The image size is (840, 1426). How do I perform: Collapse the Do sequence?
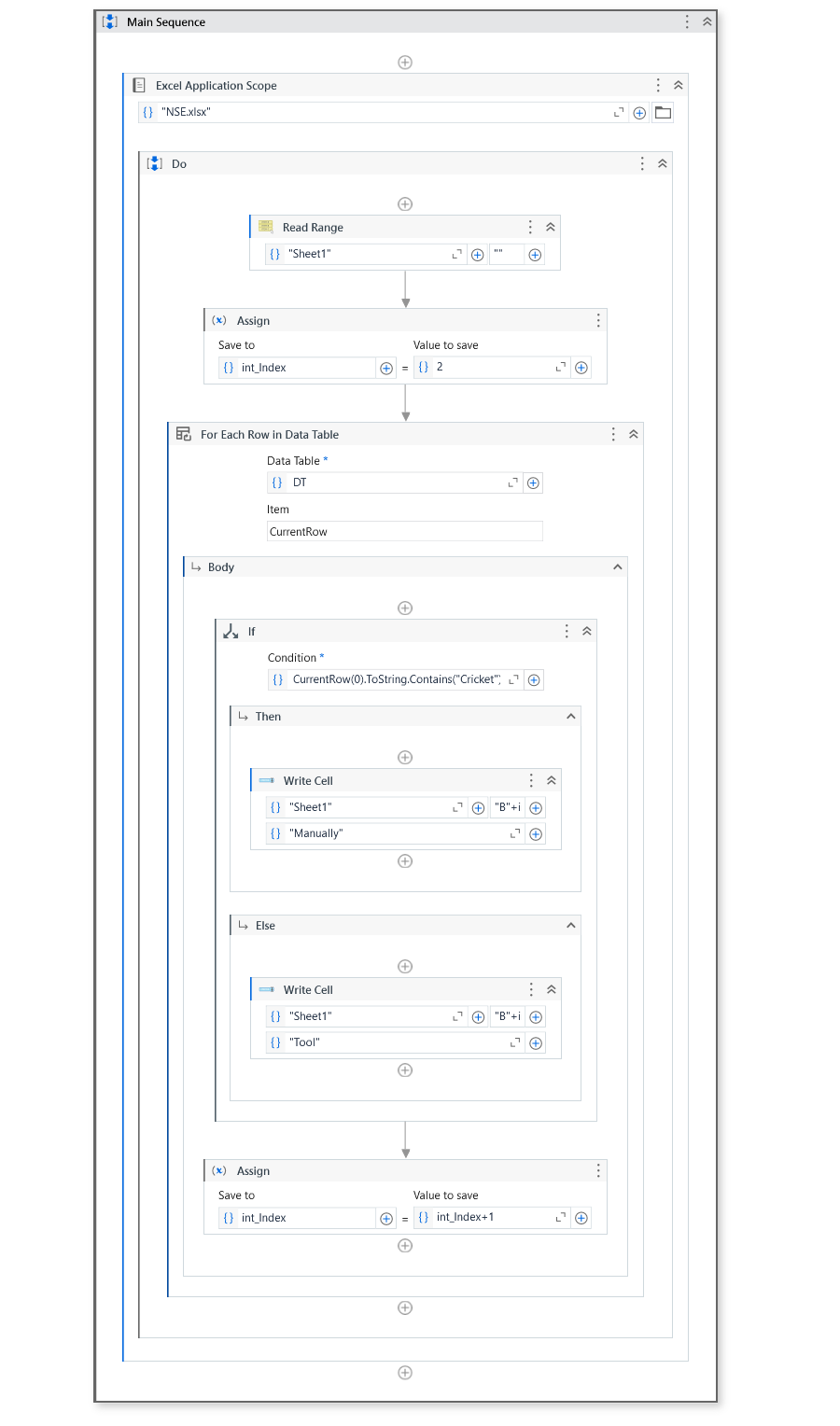(x=663, y=163)
